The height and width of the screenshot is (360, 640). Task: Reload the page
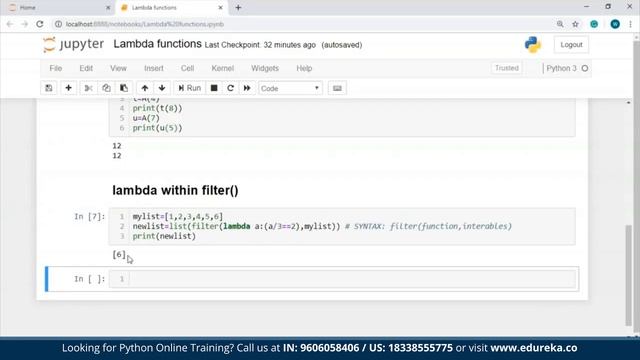[x=40, y=24]
